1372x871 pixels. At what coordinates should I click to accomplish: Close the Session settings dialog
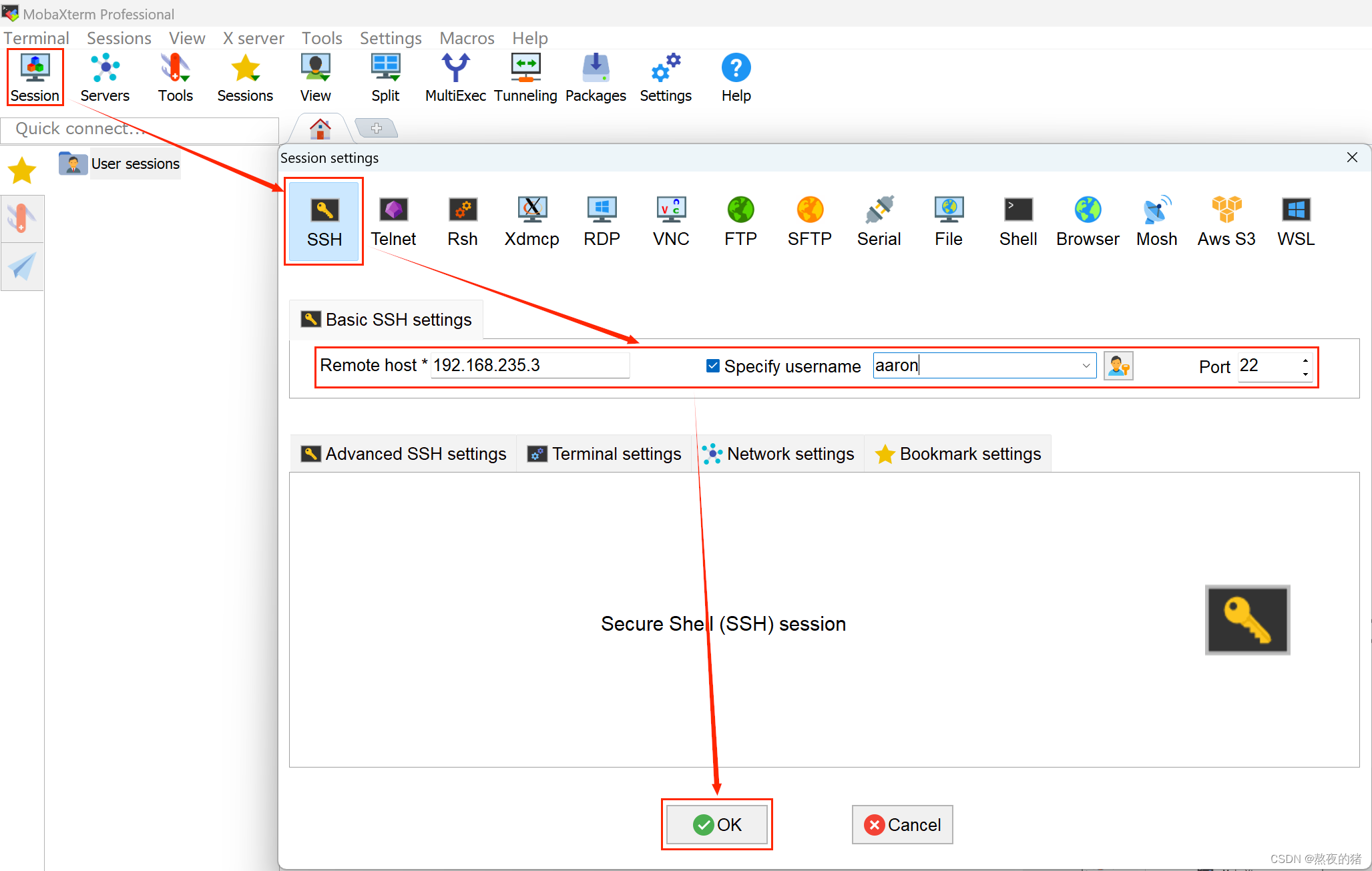[x=1353, y=158]
